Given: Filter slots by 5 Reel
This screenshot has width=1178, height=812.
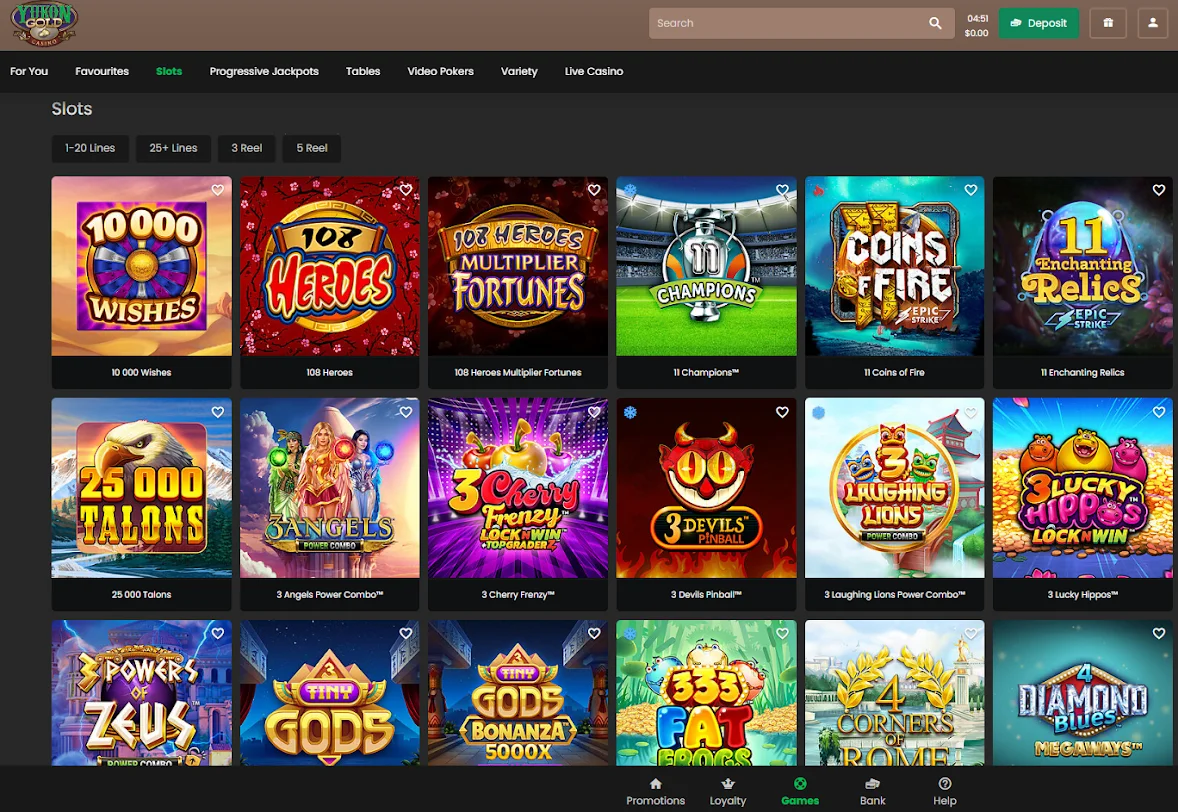Looking at the screenshot, I should pyautogui.click(x=312, y=148).
